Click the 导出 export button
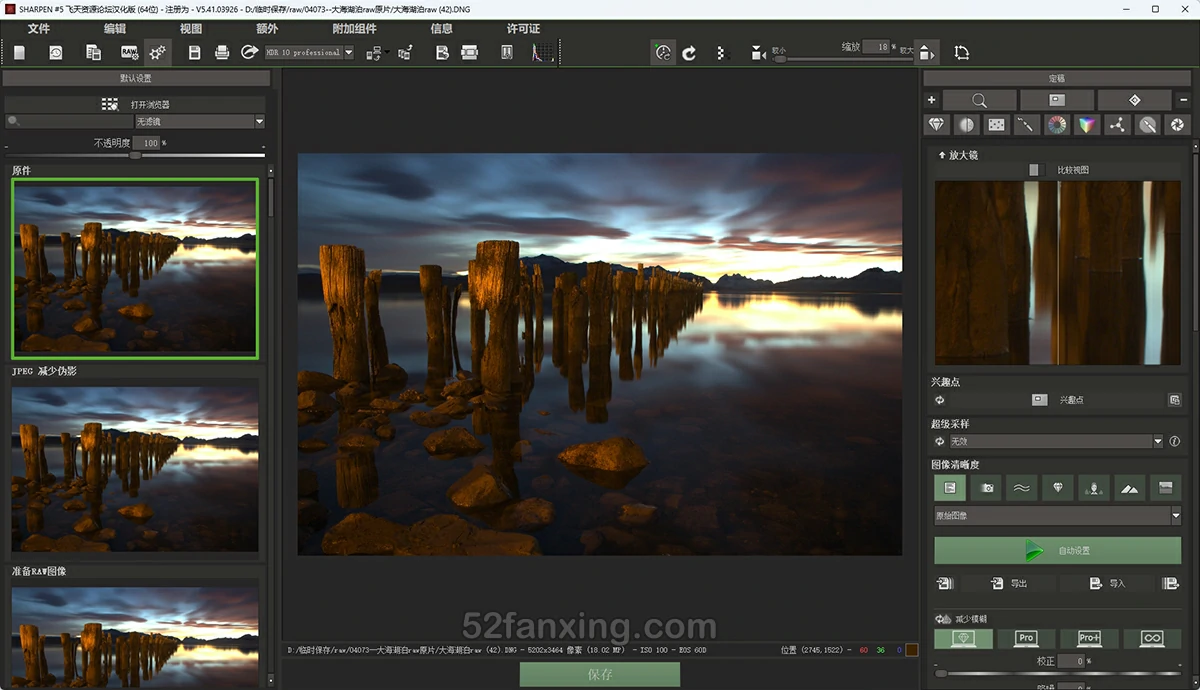 (1008, 584)
